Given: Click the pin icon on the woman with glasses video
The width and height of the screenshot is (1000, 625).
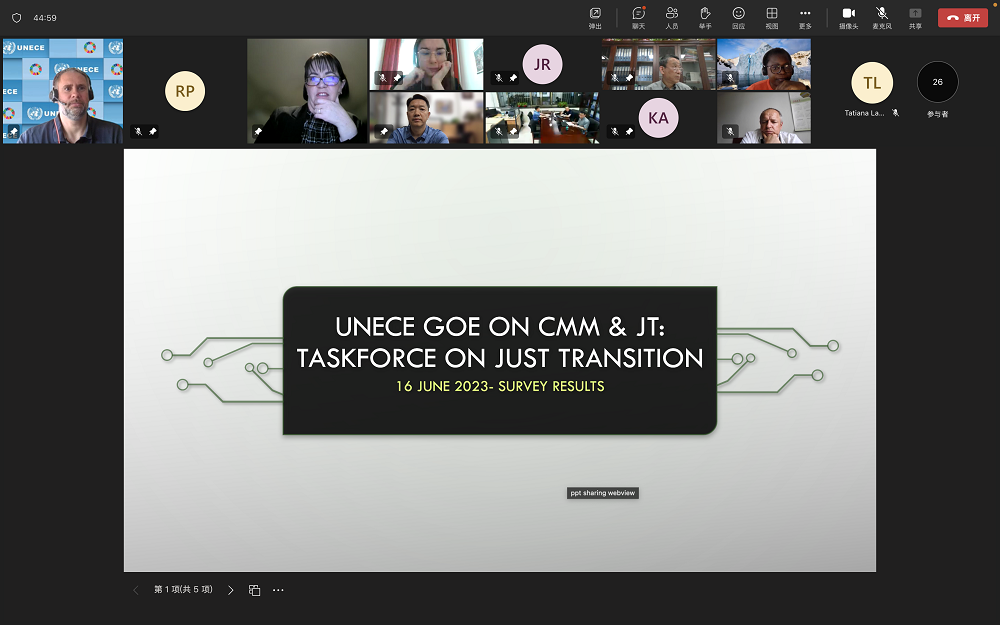Looking at the screenshot, I should (x=258, y=131).
